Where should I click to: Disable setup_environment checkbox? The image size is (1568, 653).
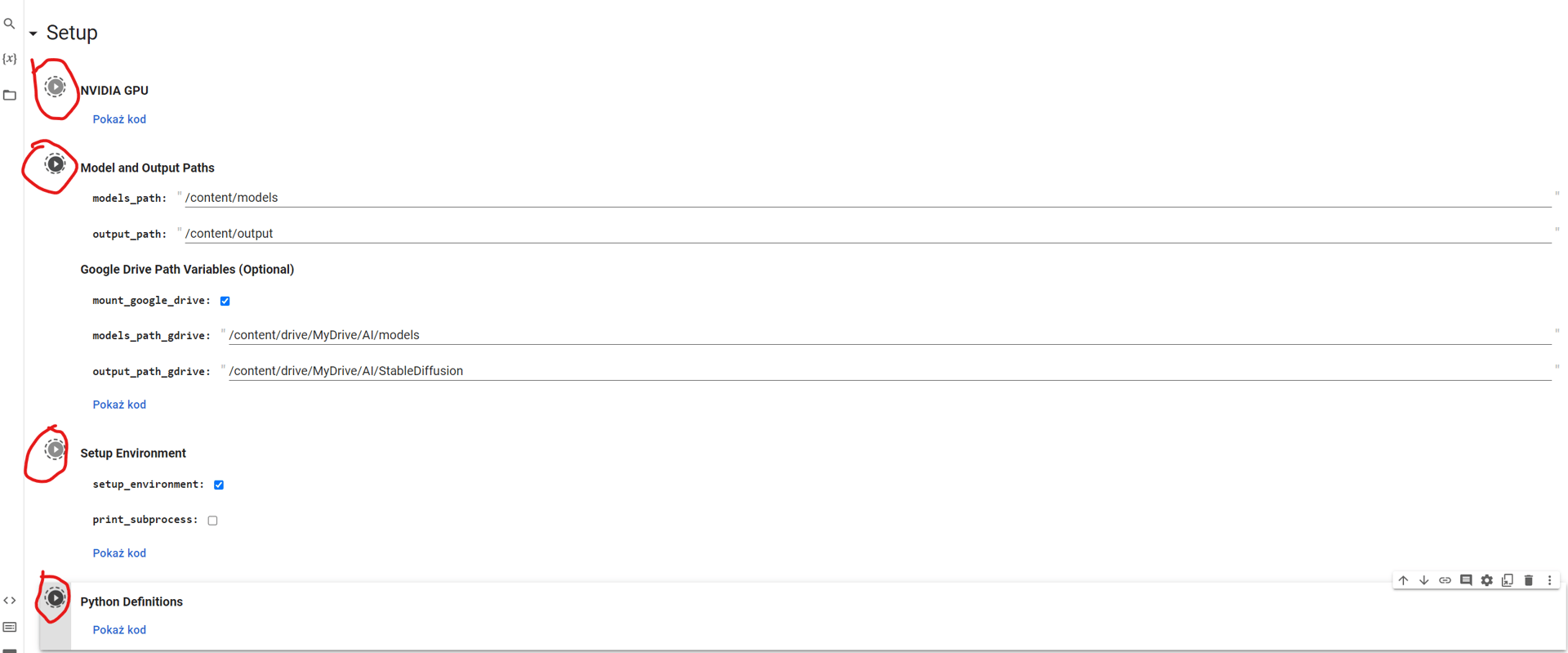coord(219,485)
